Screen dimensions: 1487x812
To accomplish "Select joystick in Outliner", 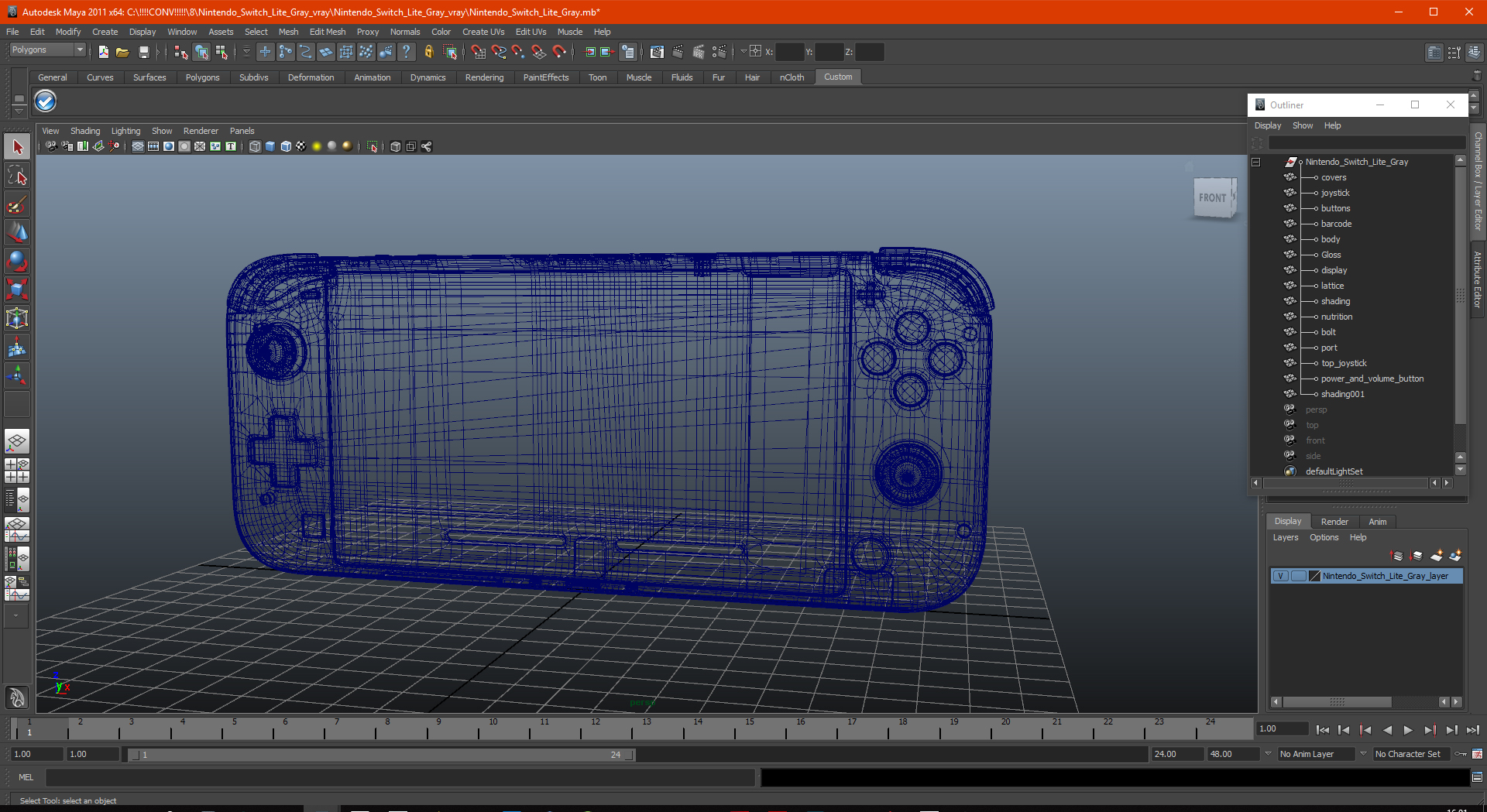I will point(1335,193).
